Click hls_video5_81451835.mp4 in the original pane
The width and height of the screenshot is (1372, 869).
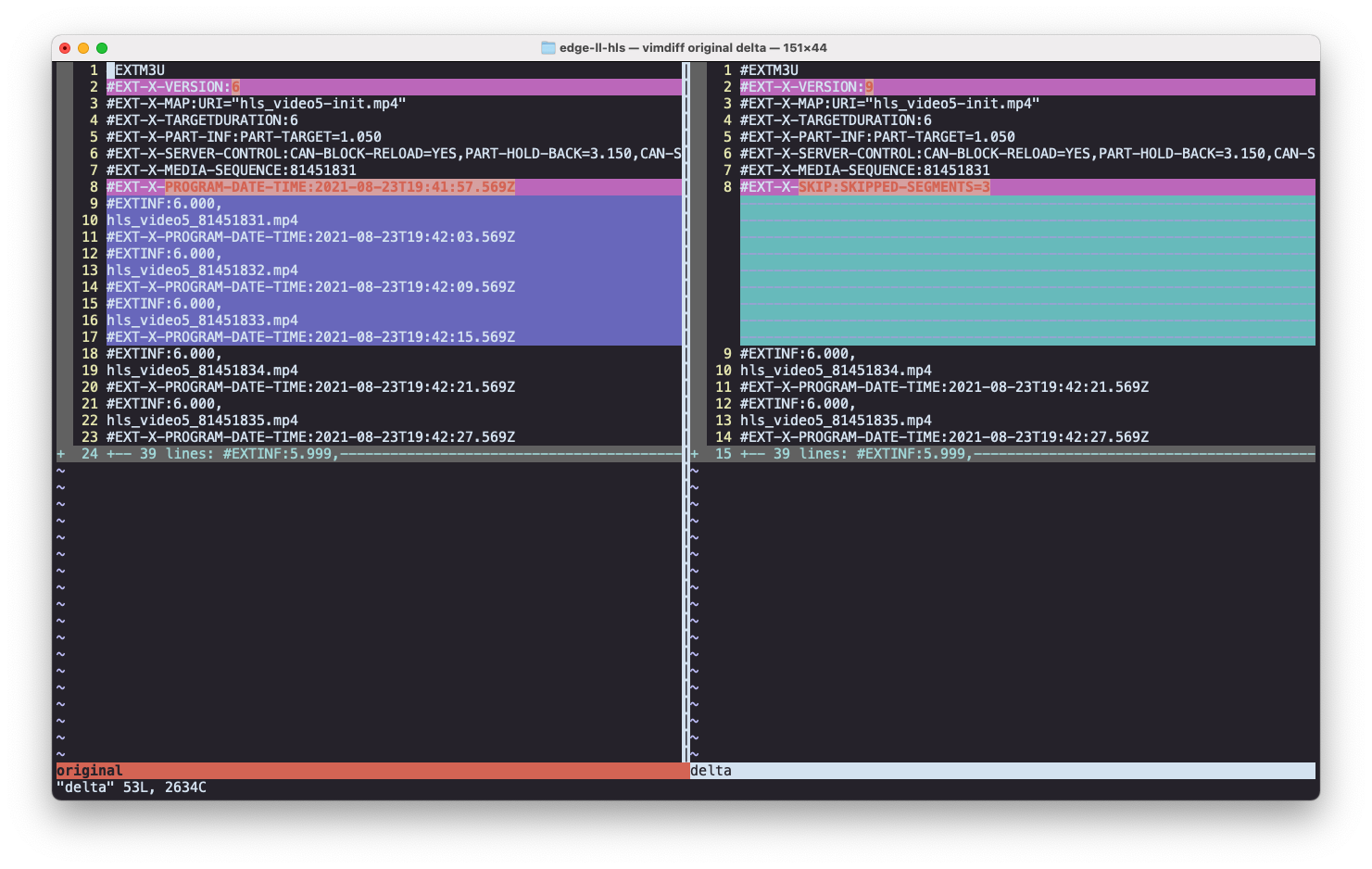202,421
